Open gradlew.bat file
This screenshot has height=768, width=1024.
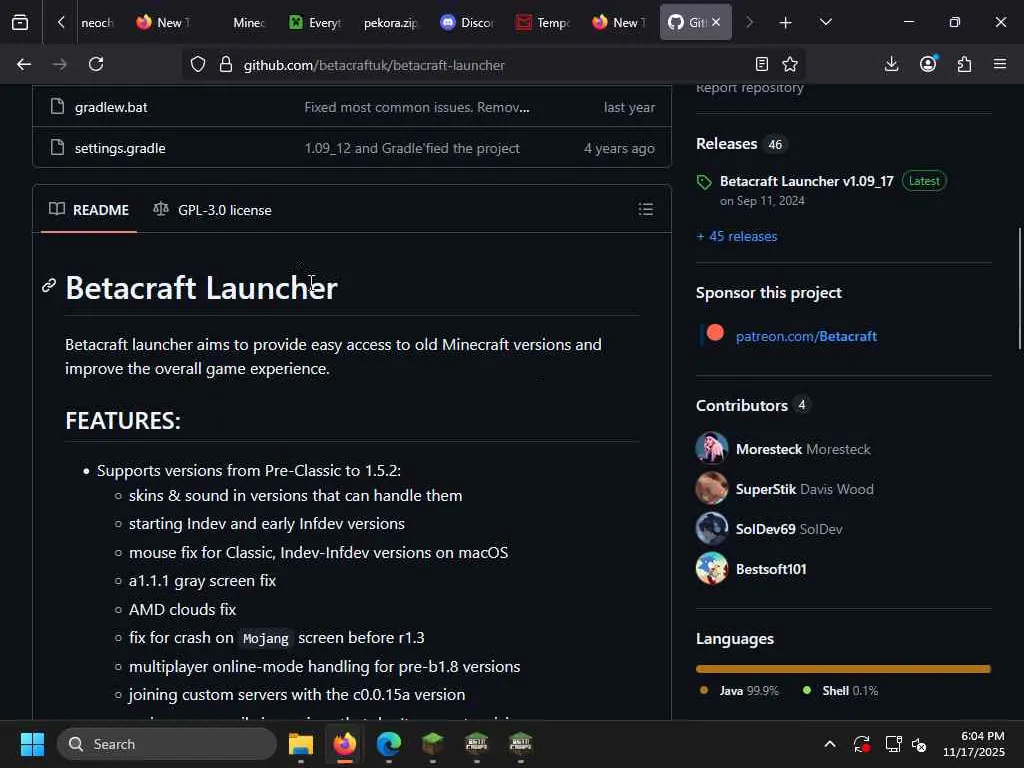click(x=111, y=107)
